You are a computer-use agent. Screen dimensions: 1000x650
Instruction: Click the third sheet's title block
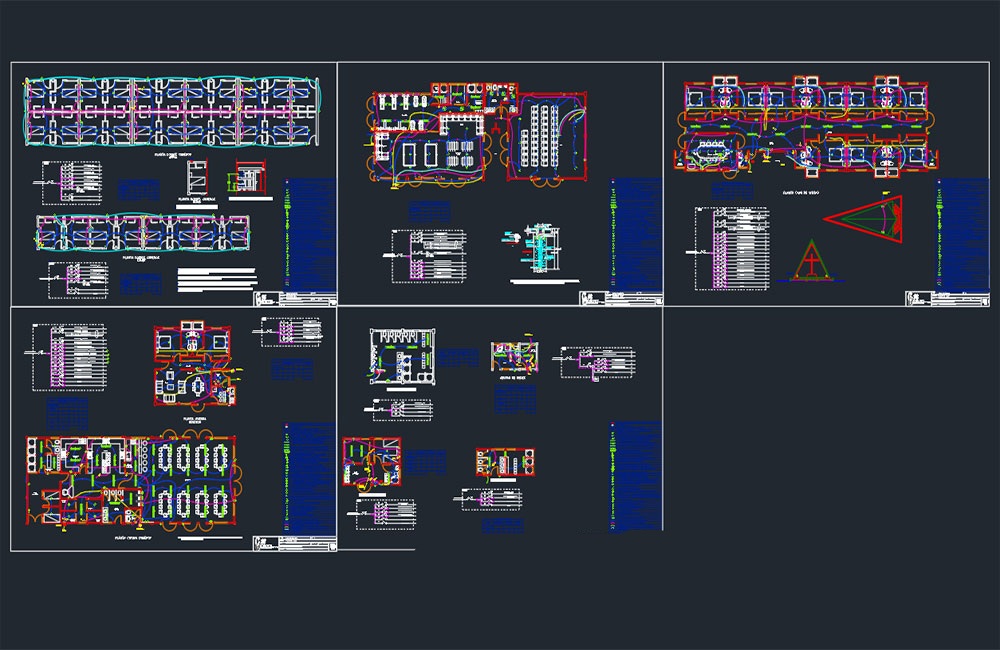tap(947, 299)
